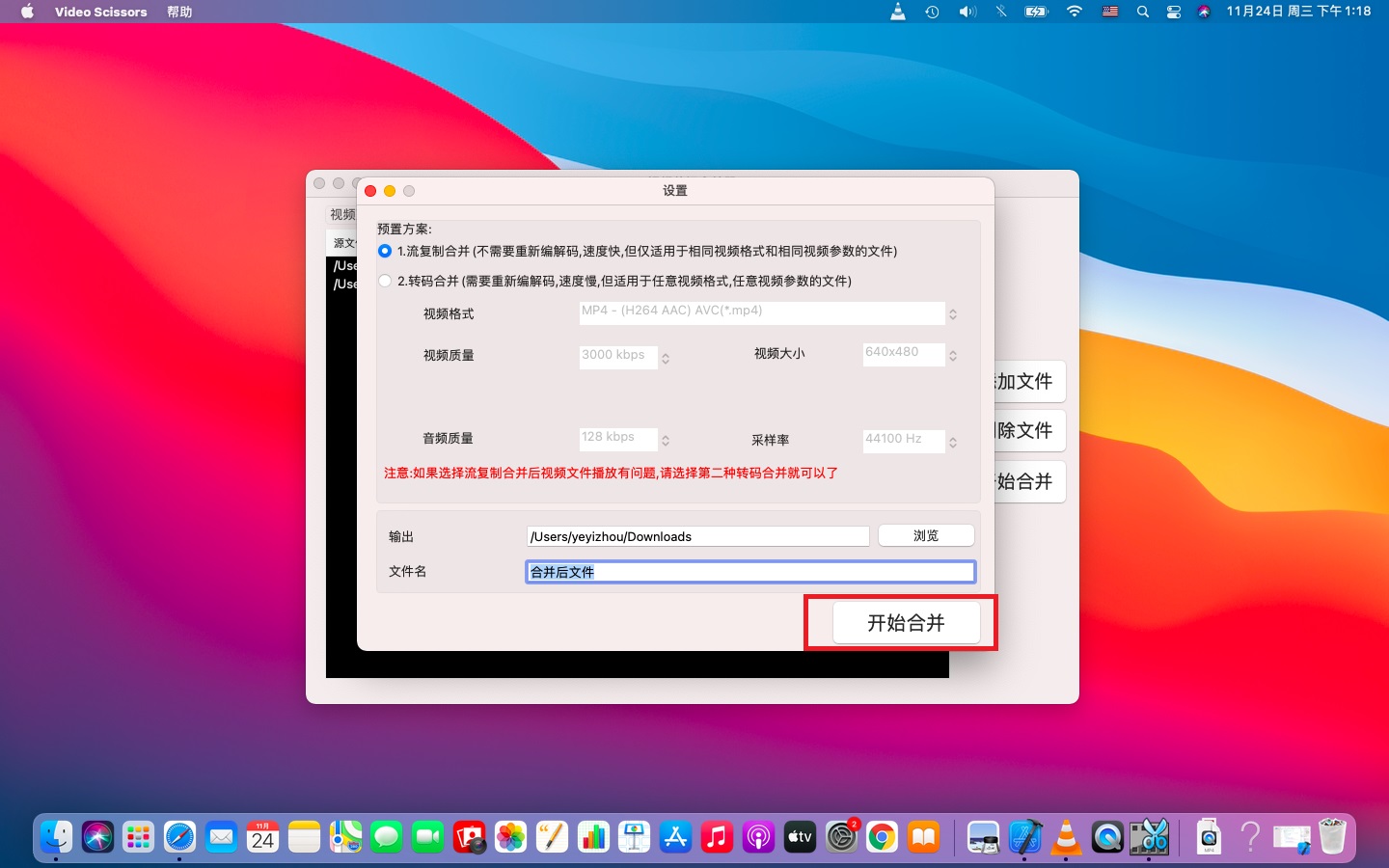Open Notes from the dock
Image resolution: width=1389 pixels, height=868 pixels.
pyautogui.click(x=304, y=837)
